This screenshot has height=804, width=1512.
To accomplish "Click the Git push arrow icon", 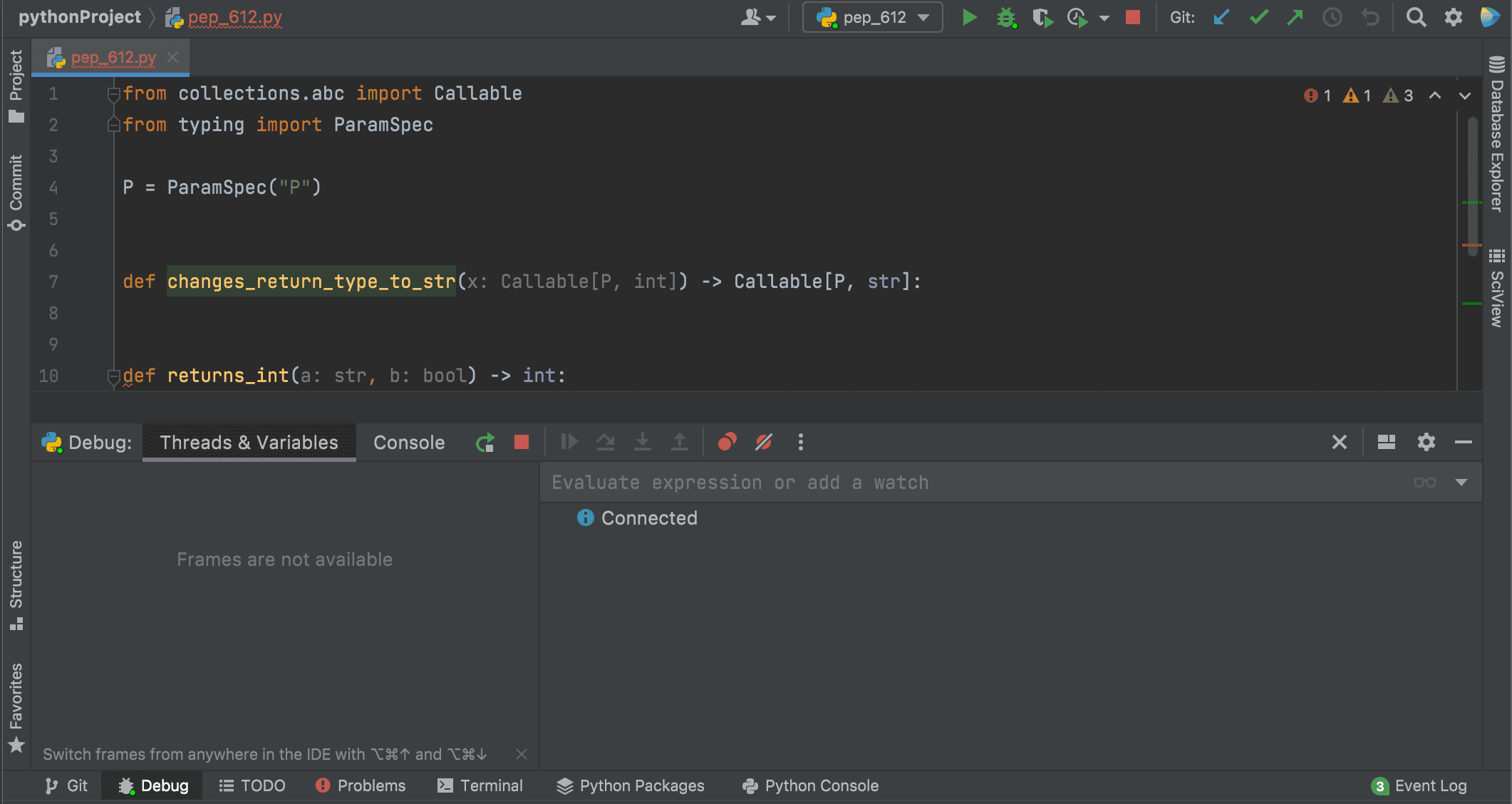I will point(1295,17).
